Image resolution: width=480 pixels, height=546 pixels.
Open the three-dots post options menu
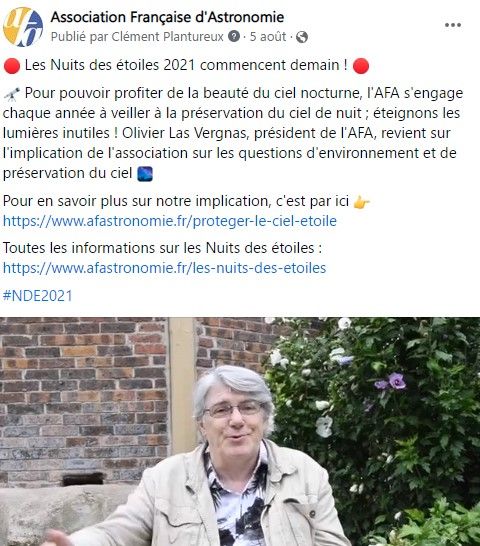[453, 25]
